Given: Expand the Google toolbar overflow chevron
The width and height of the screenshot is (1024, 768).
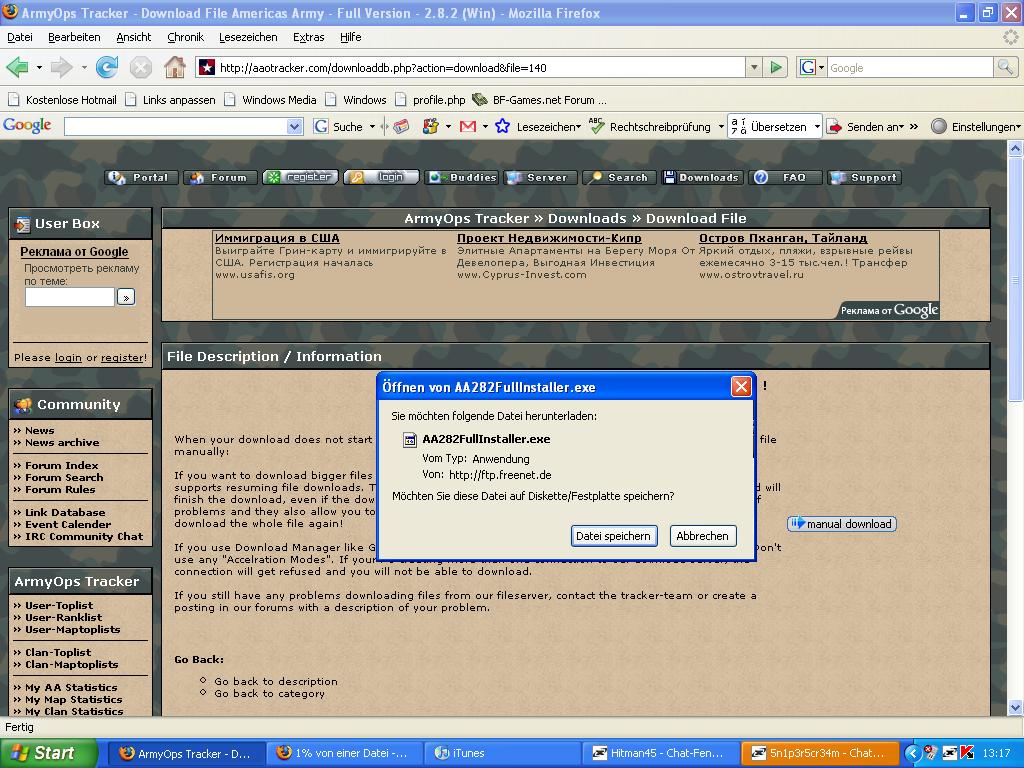Looking at the screenshot, I should (914, 127).
